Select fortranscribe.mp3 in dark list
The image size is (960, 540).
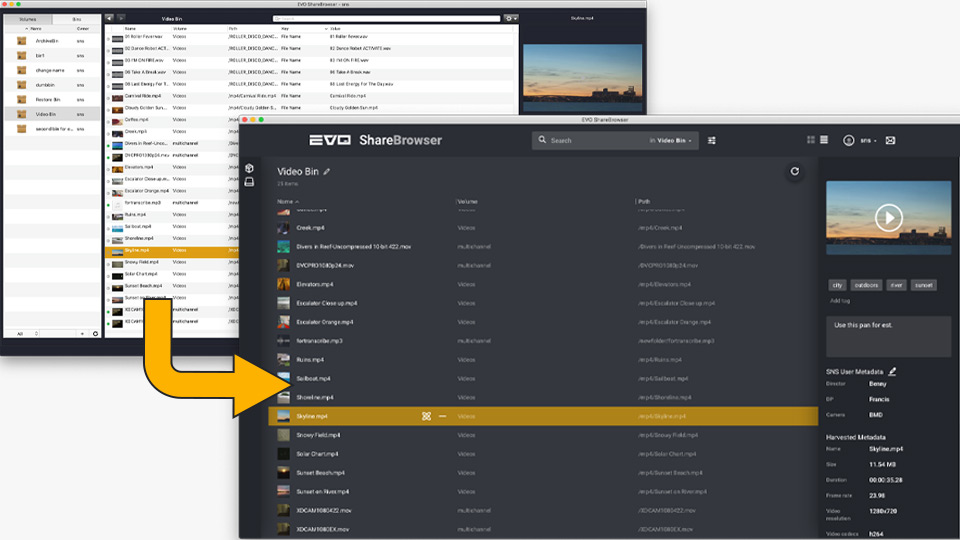543,341
